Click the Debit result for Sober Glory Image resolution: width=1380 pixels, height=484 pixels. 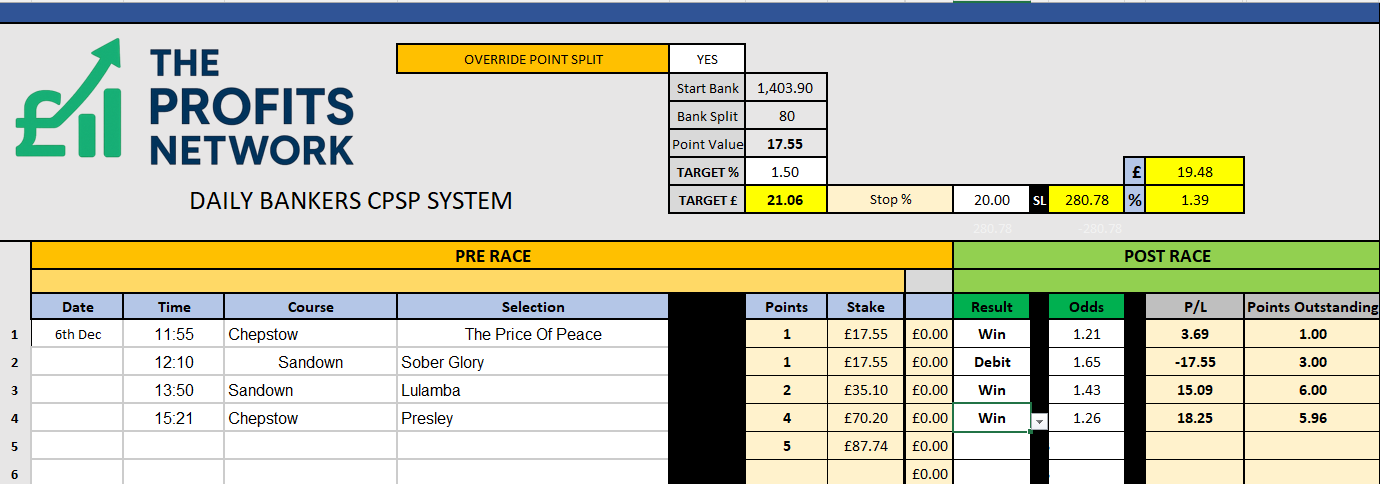click(992, 362)
